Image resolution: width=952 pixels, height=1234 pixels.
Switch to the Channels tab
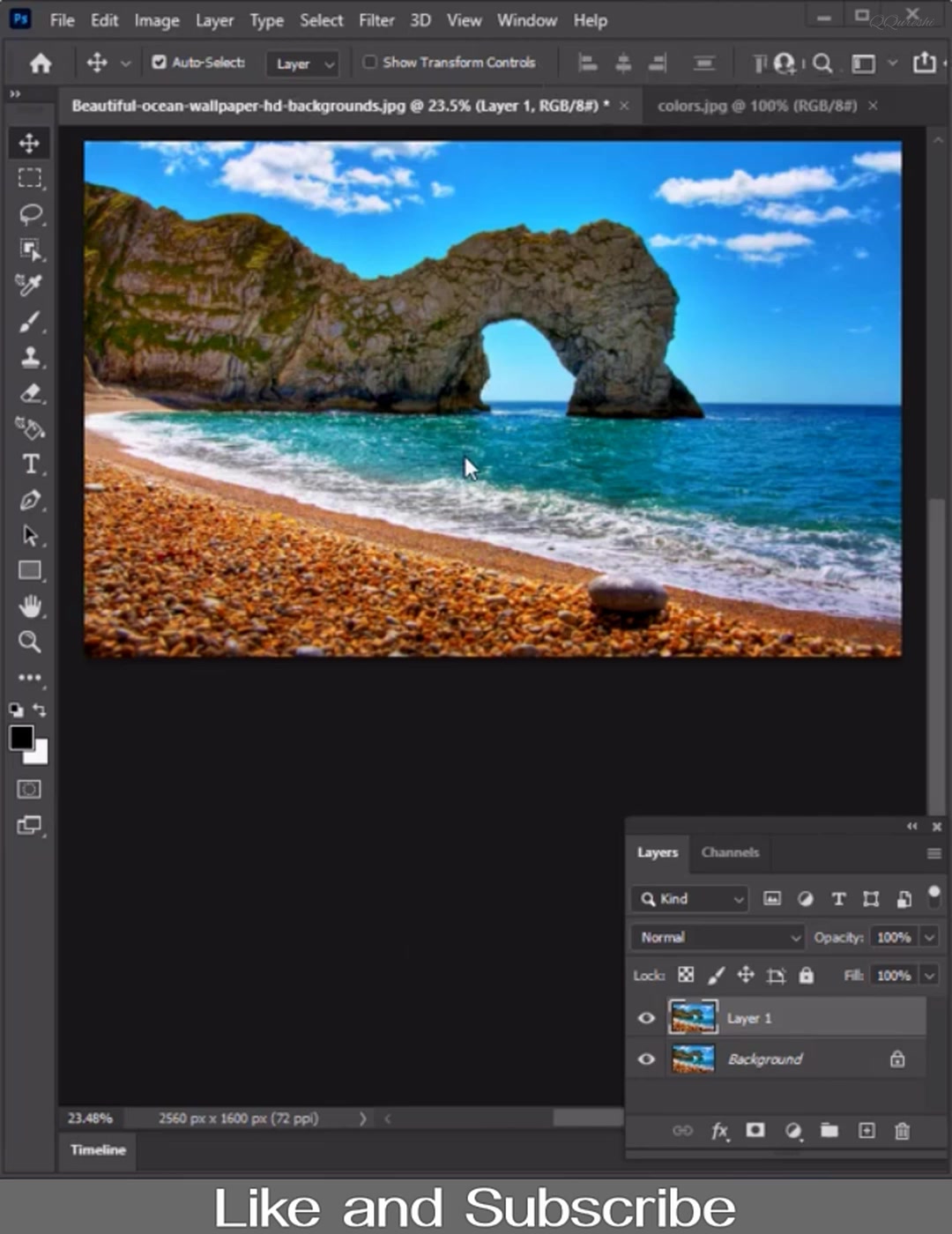tap(730, 852)
